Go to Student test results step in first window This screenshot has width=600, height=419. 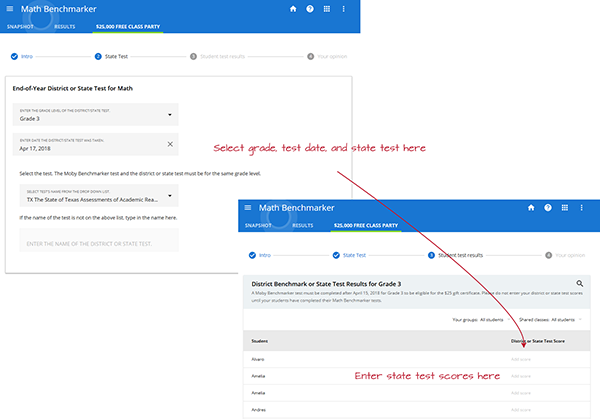coord(217,56)
